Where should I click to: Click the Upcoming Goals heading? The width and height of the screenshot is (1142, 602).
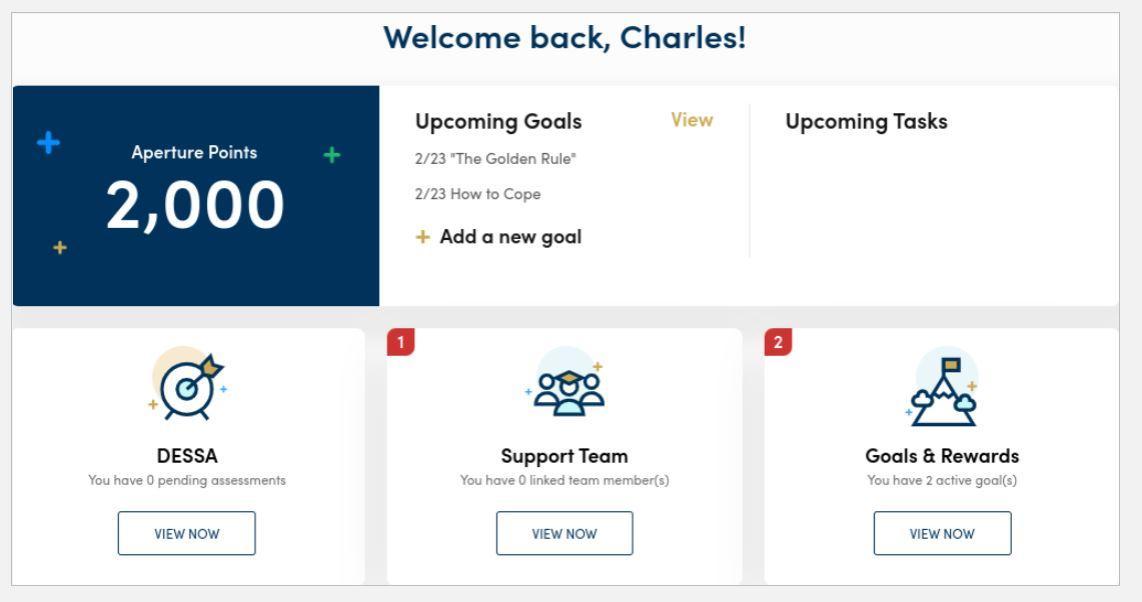point(498,122)
